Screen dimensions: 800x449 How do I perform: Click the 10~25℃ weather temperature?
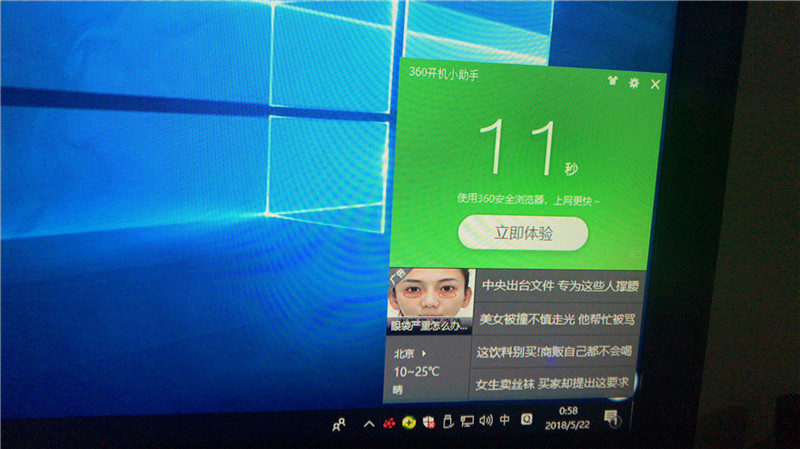(416, 372)
